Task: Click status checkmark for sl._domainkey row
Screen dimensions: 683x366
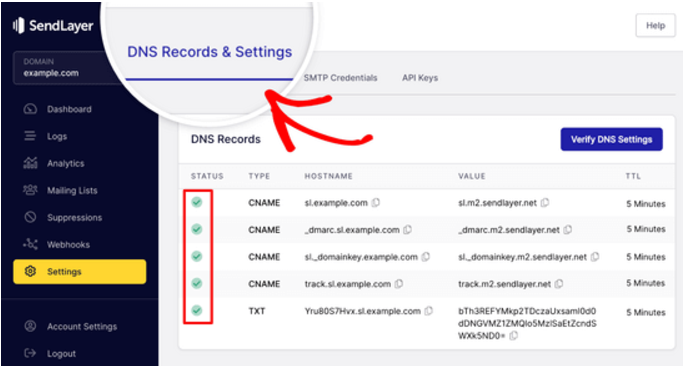Action: 197,256
